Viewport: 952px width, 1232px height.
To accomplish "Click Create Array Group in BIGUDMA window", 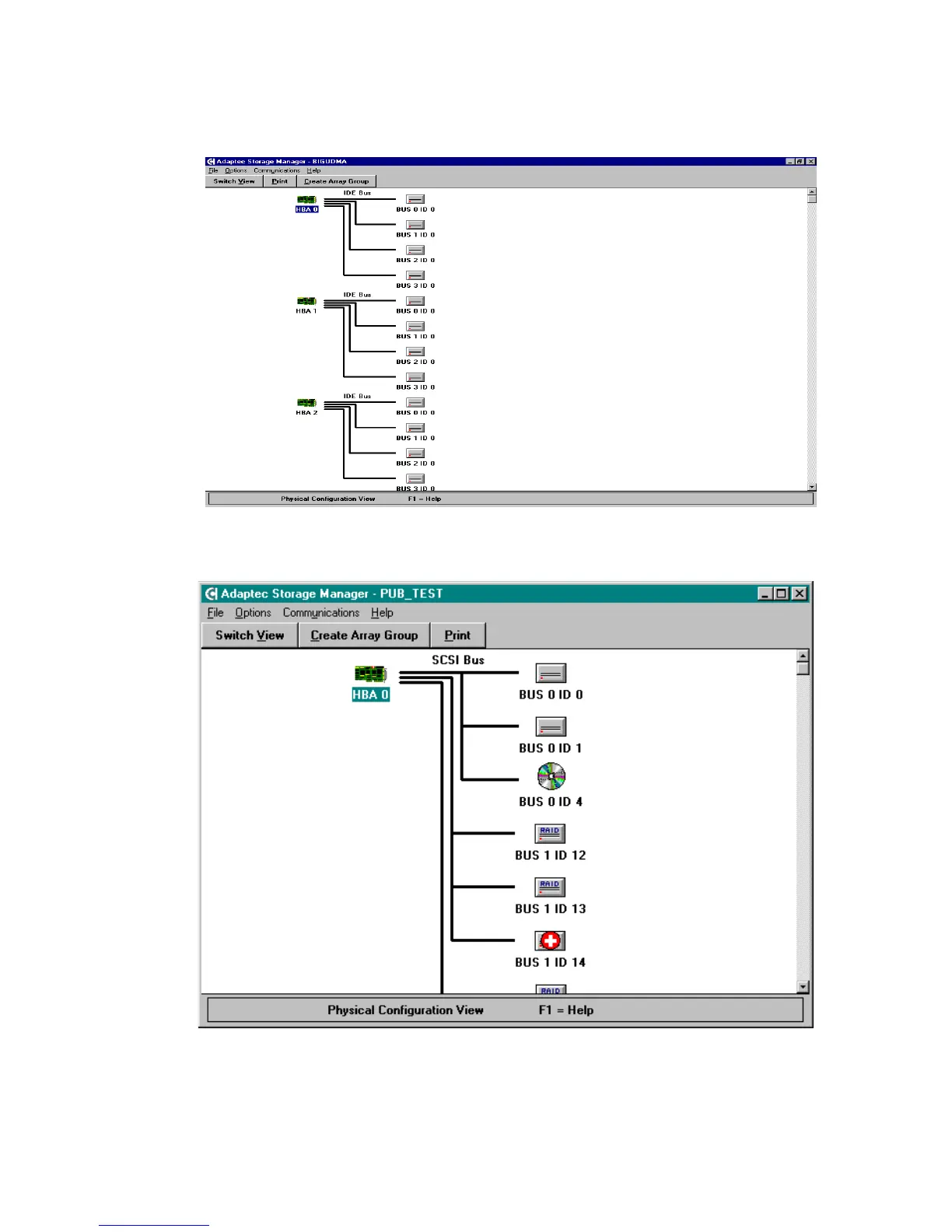I will click(x=336, y=181).
